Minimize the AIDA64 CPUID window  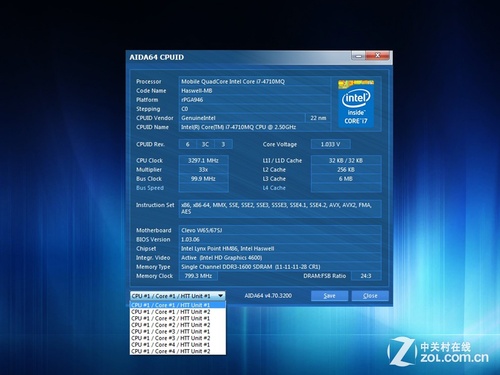(358, 56)
